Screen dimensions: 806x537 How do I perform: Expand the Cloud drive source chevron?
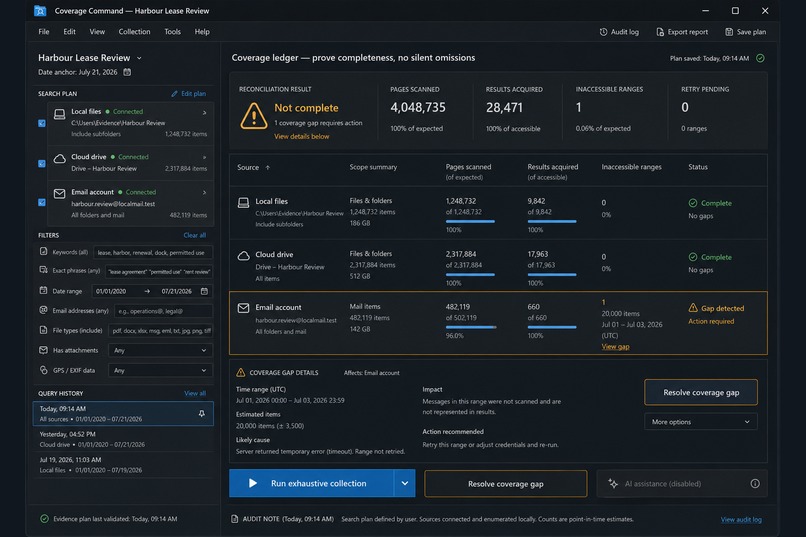pyautogui.click(x=204, y=157)
